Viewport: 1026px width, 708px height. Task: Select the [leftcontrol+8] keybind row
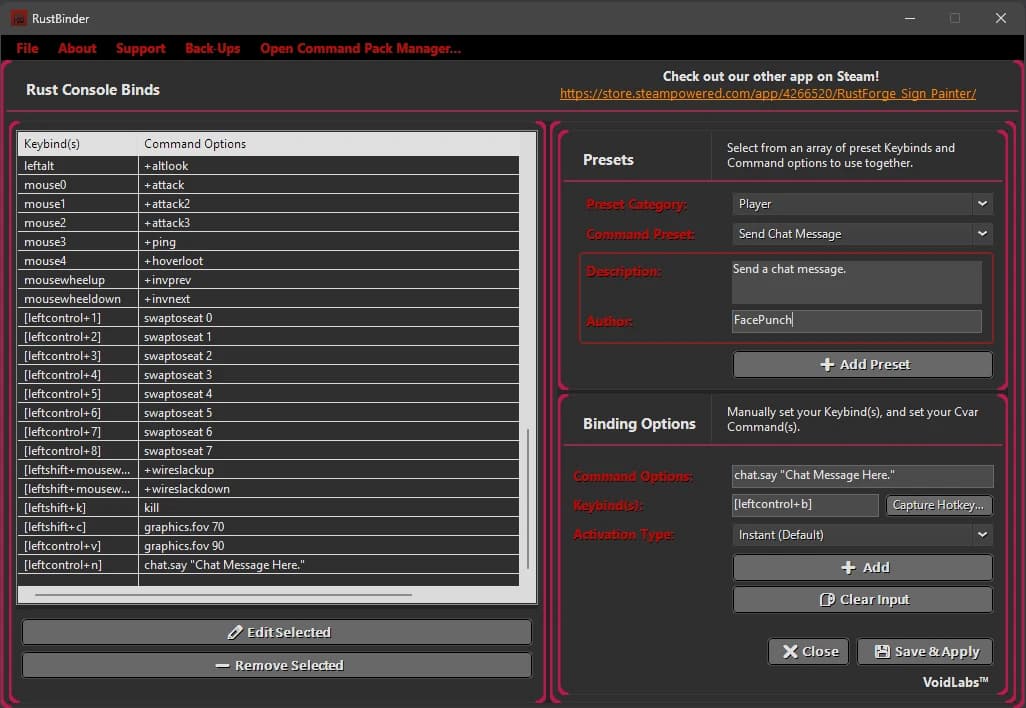[268, 450]
